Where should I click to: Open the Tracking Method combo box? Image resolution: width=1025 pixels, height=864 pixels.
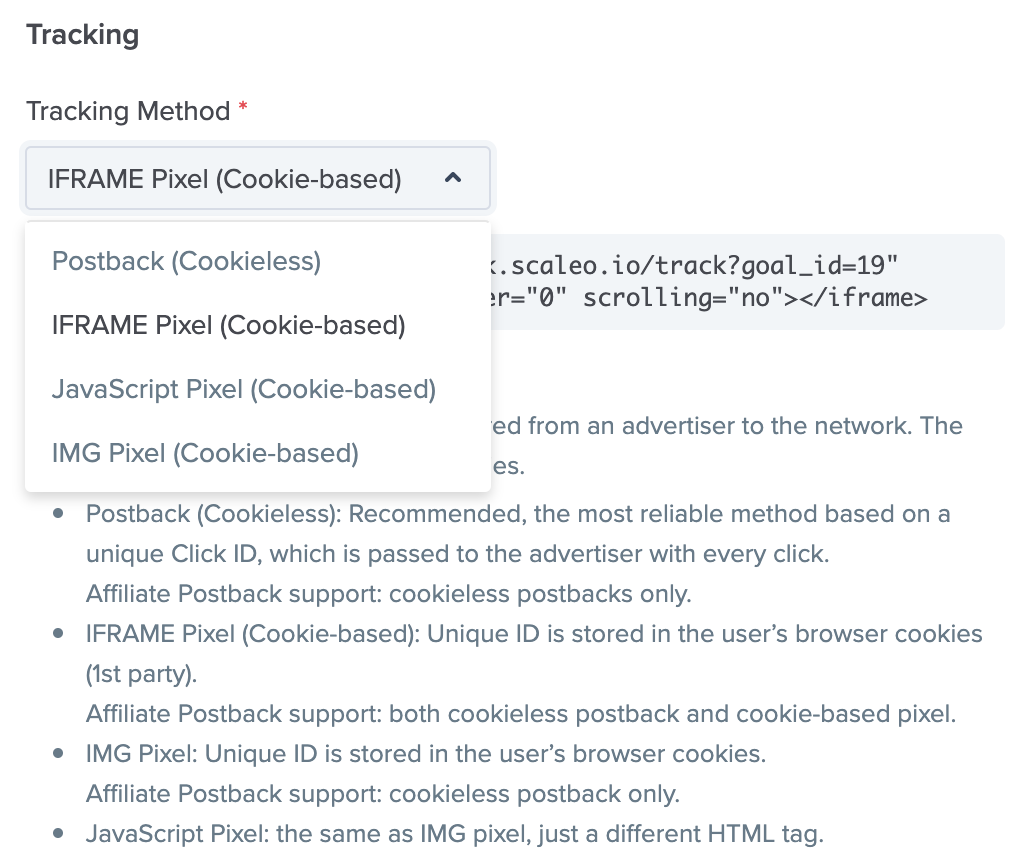click(x=258, y=178)
